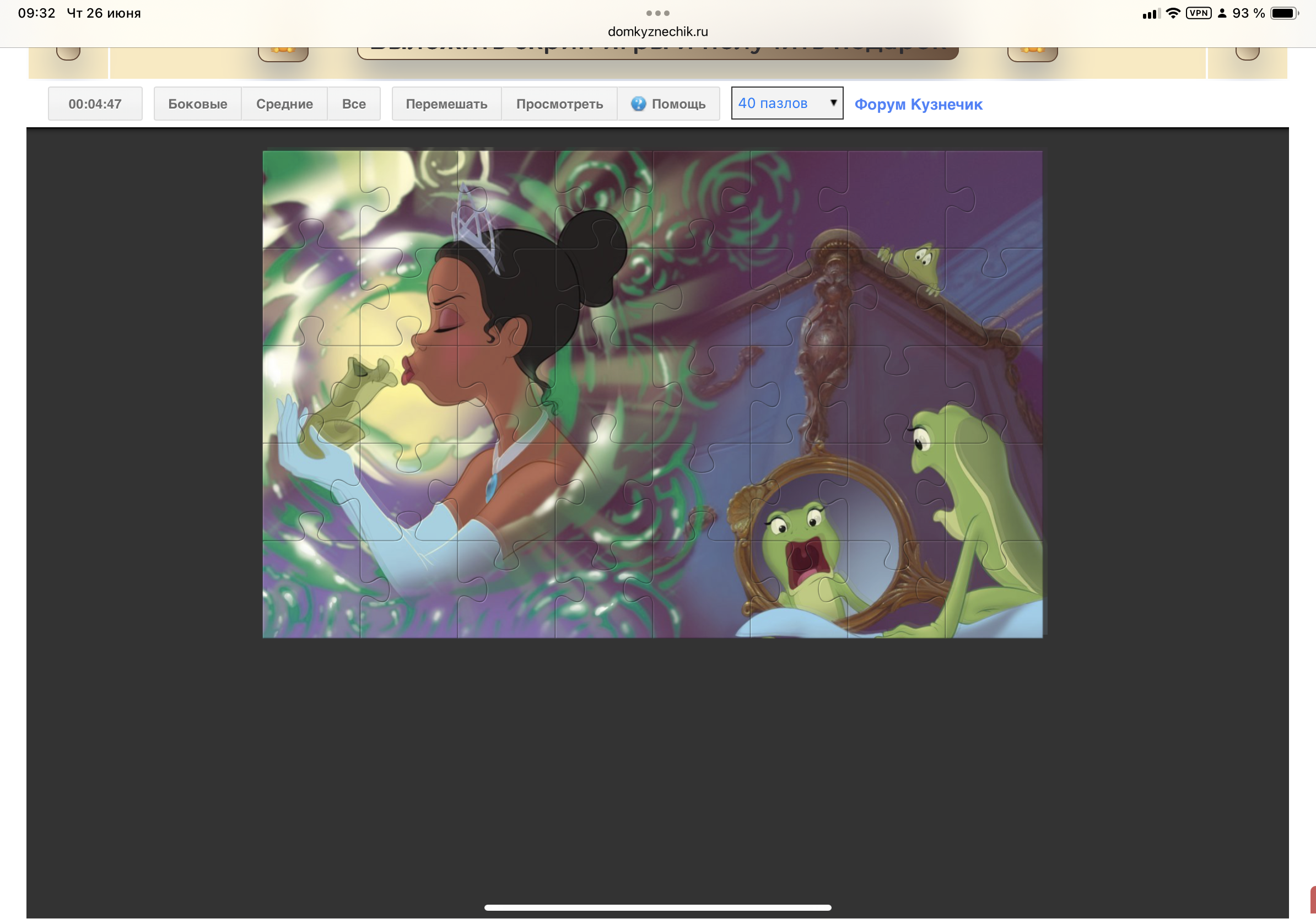
Task: Tap the domkyznechik.ru address bar
Action: coord(657,31)
